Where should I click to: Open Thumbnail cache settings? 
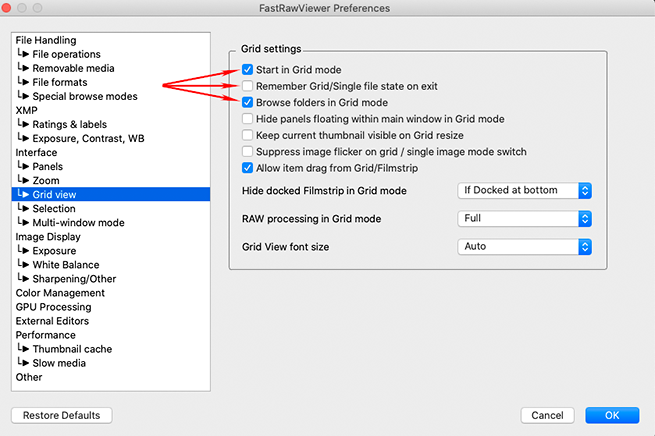(x=72, y=349)
